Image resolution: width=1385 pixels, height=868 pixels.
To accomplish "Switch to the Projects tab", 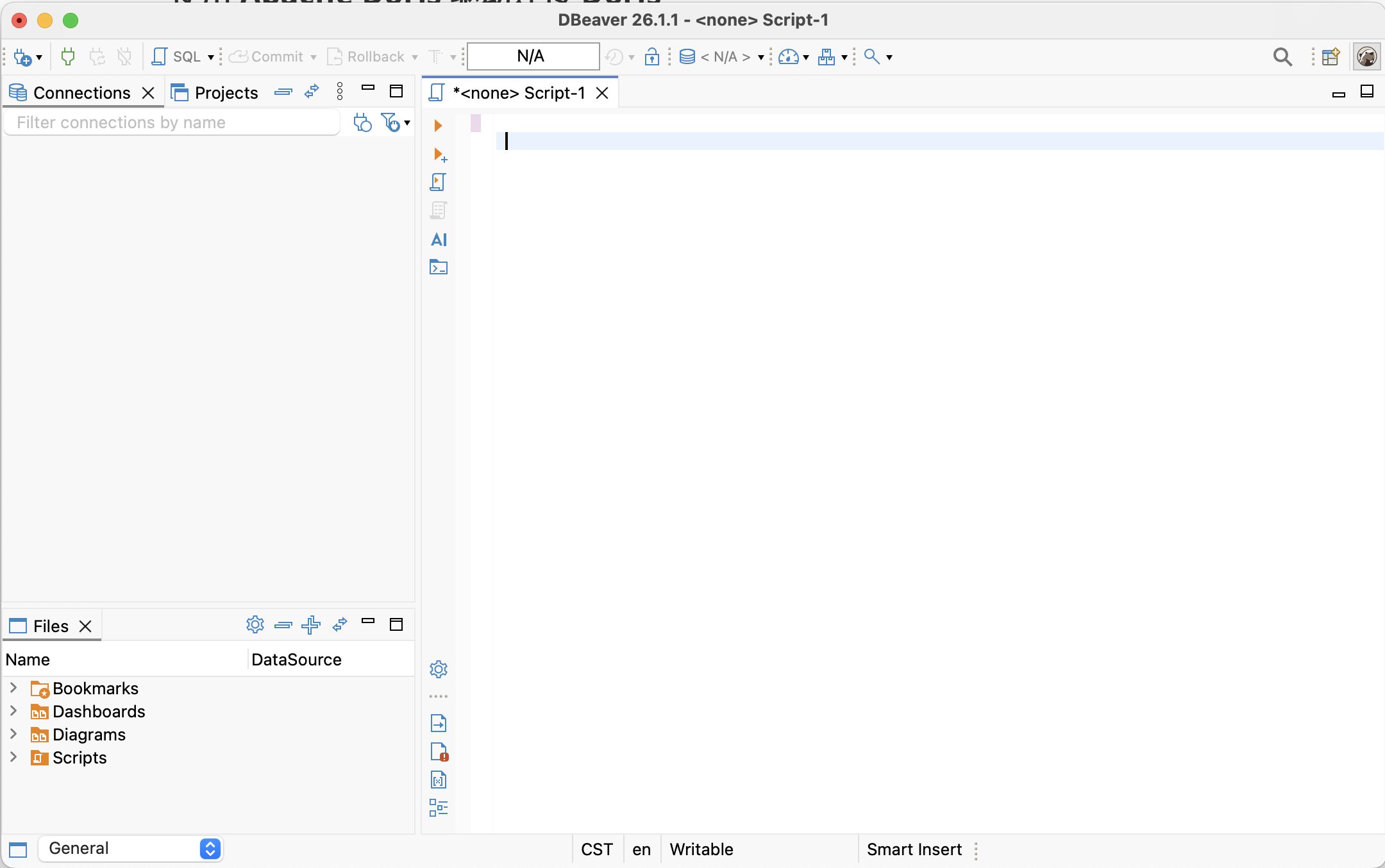I will (x=215, y=93).
